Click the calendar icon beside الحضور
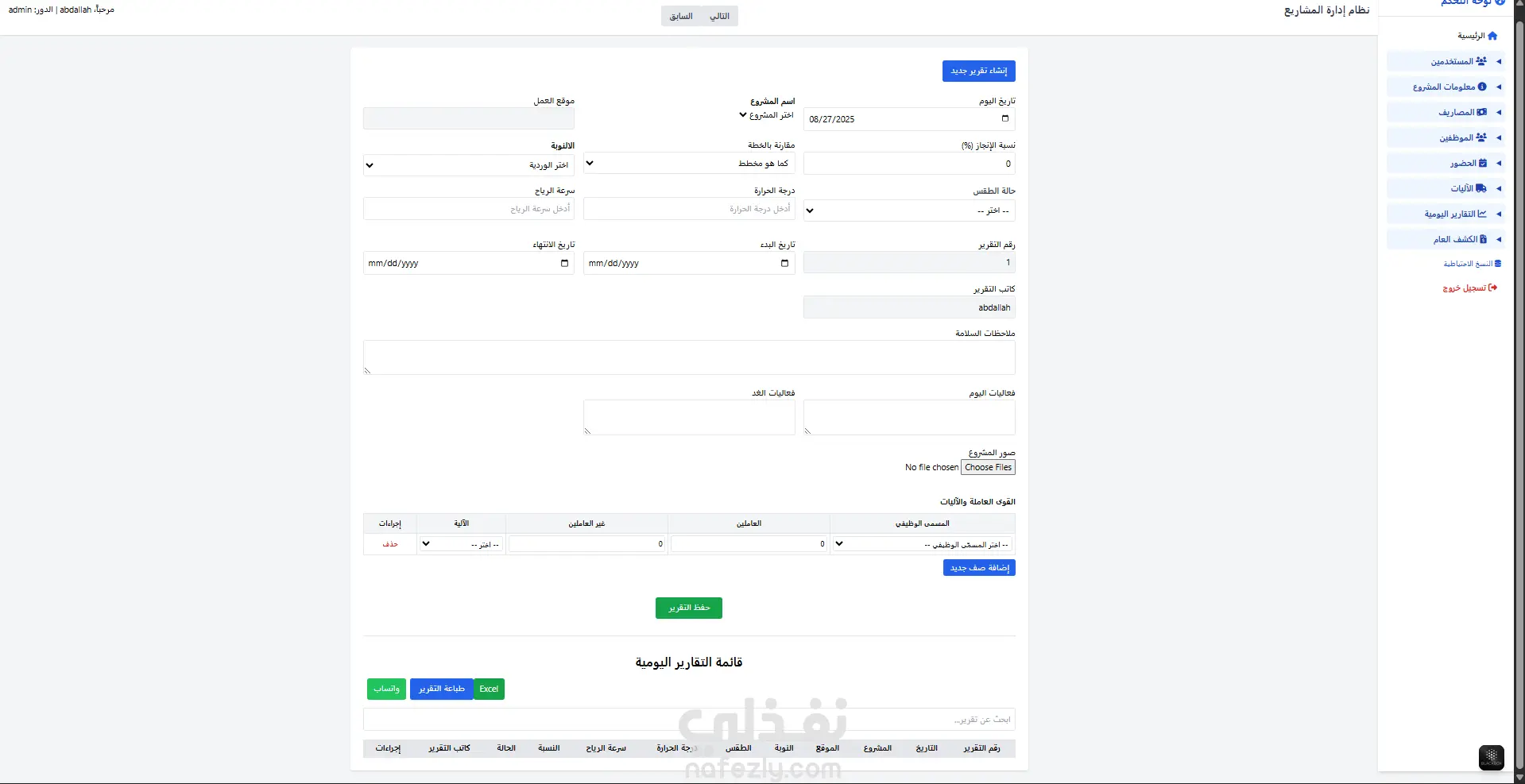Screen dimensions: 1525x784 click(x=1483, y=163)
